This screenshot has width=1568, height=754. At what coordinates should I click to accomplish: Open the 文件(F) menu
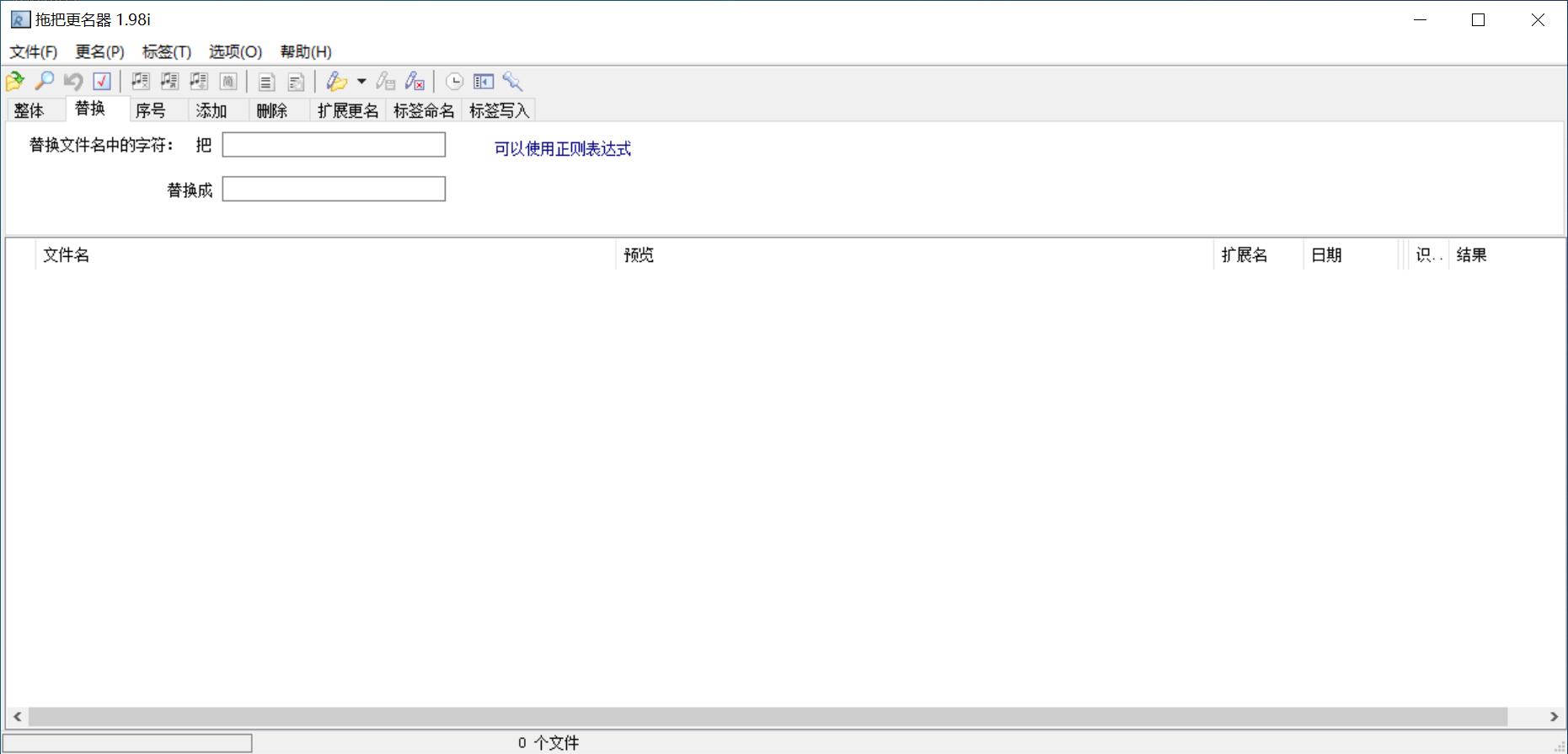coord(34,52)
